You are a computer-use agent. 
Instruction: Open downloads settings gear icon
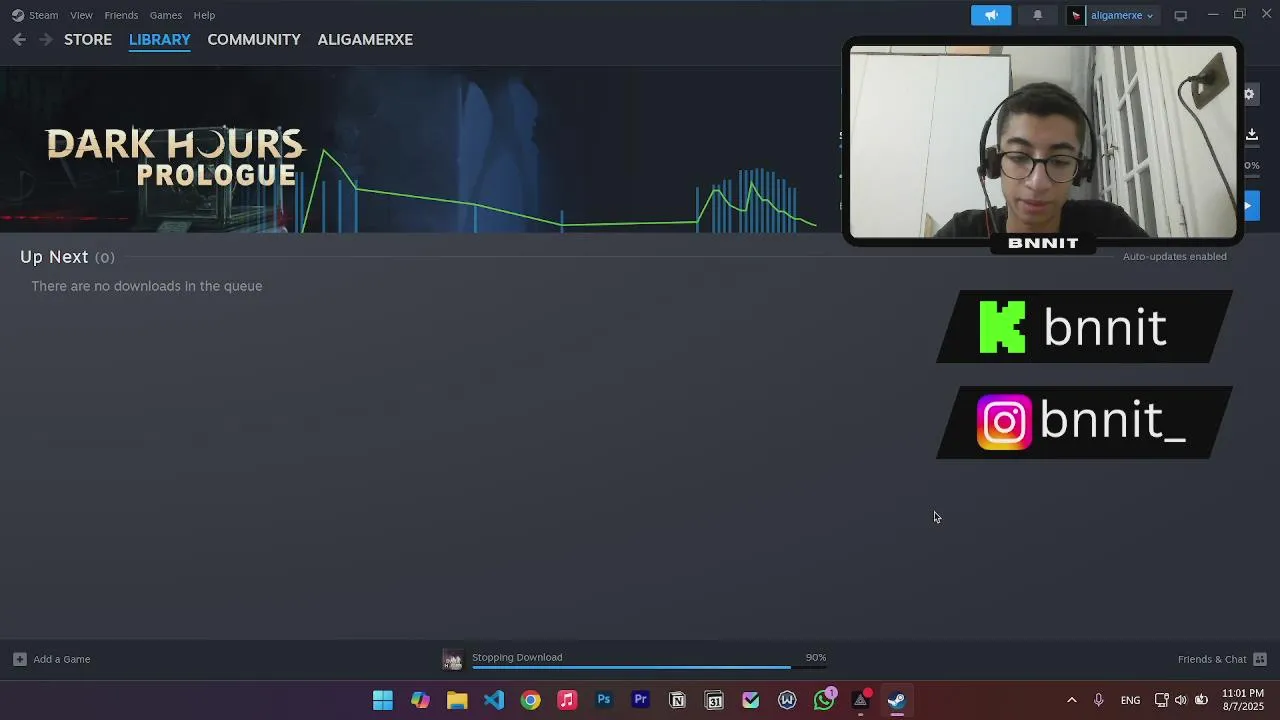(1249, 94)
